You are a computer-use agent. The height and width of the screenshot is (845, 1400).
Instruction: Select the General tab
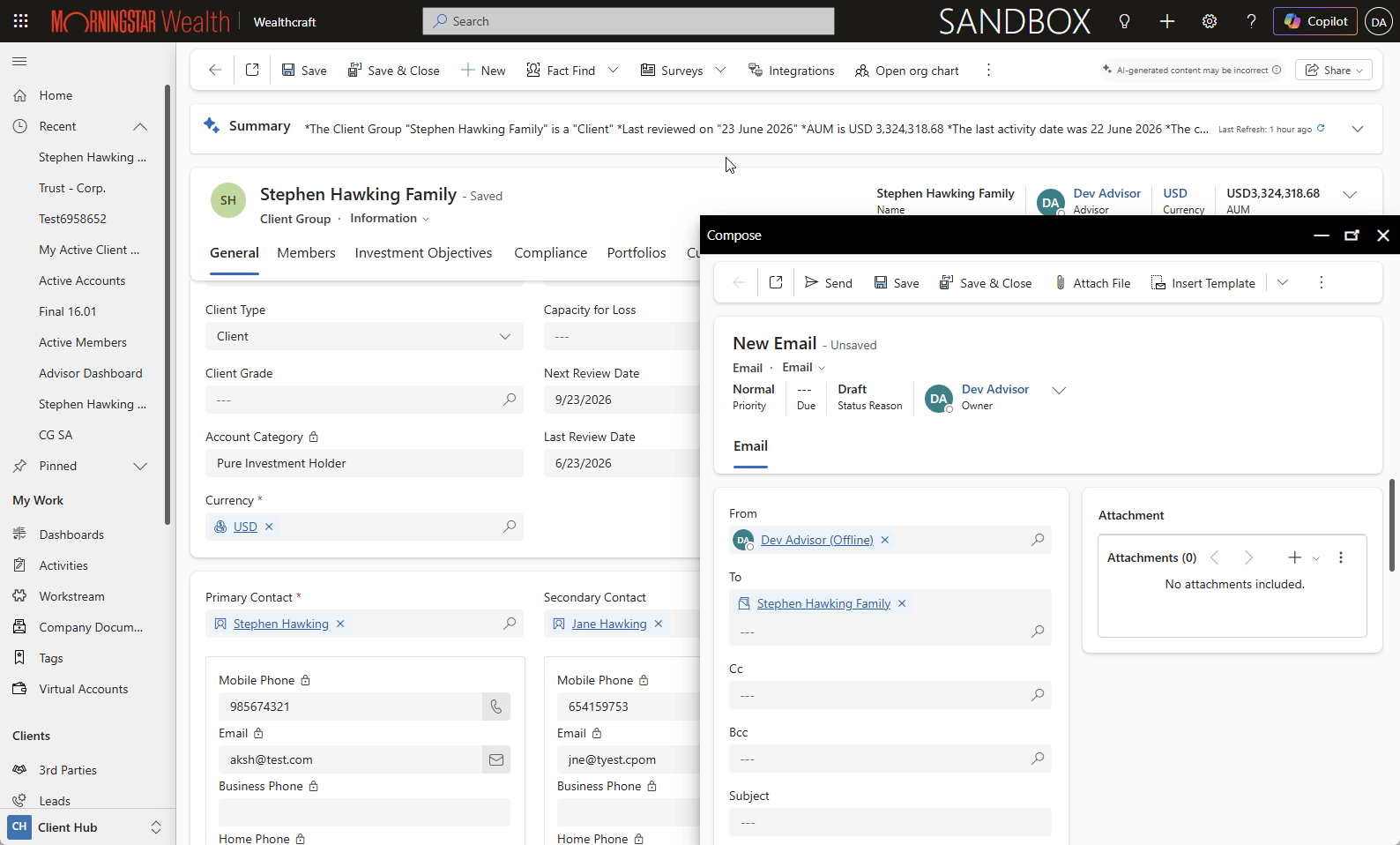pyautogui.click(x=235, y=253)
